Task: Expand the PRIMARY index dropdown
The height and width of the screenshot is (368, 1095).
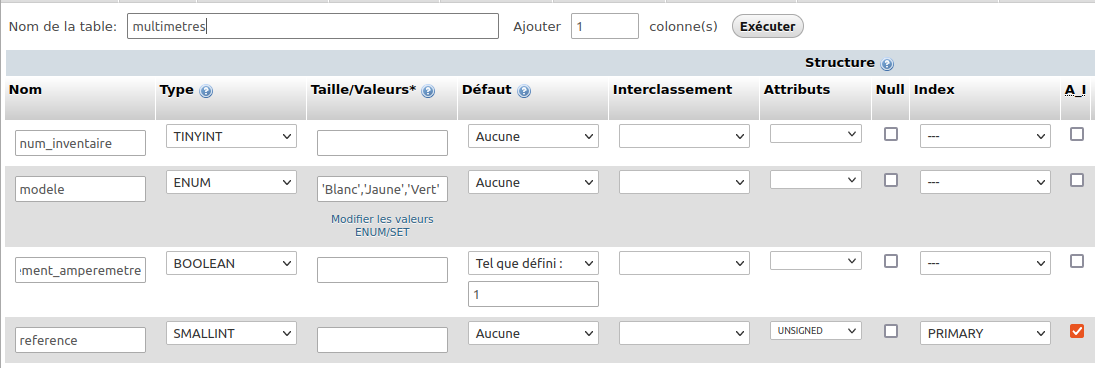Action: click(985, 333)
